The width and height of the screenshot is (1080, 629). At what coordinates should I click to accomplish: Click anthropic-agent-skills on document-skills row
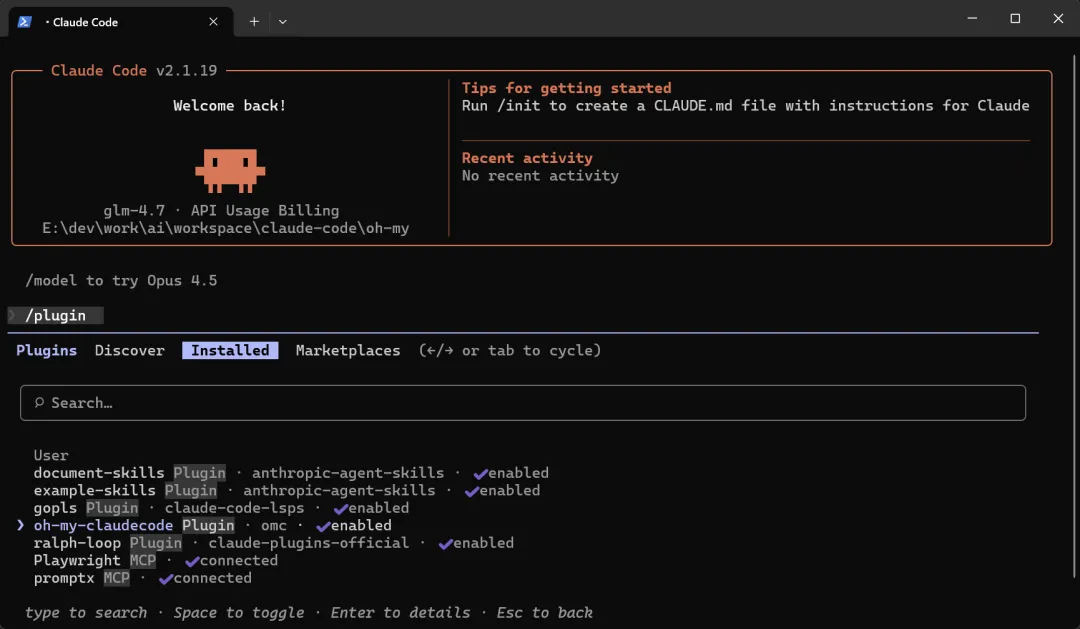click(348, 473)
